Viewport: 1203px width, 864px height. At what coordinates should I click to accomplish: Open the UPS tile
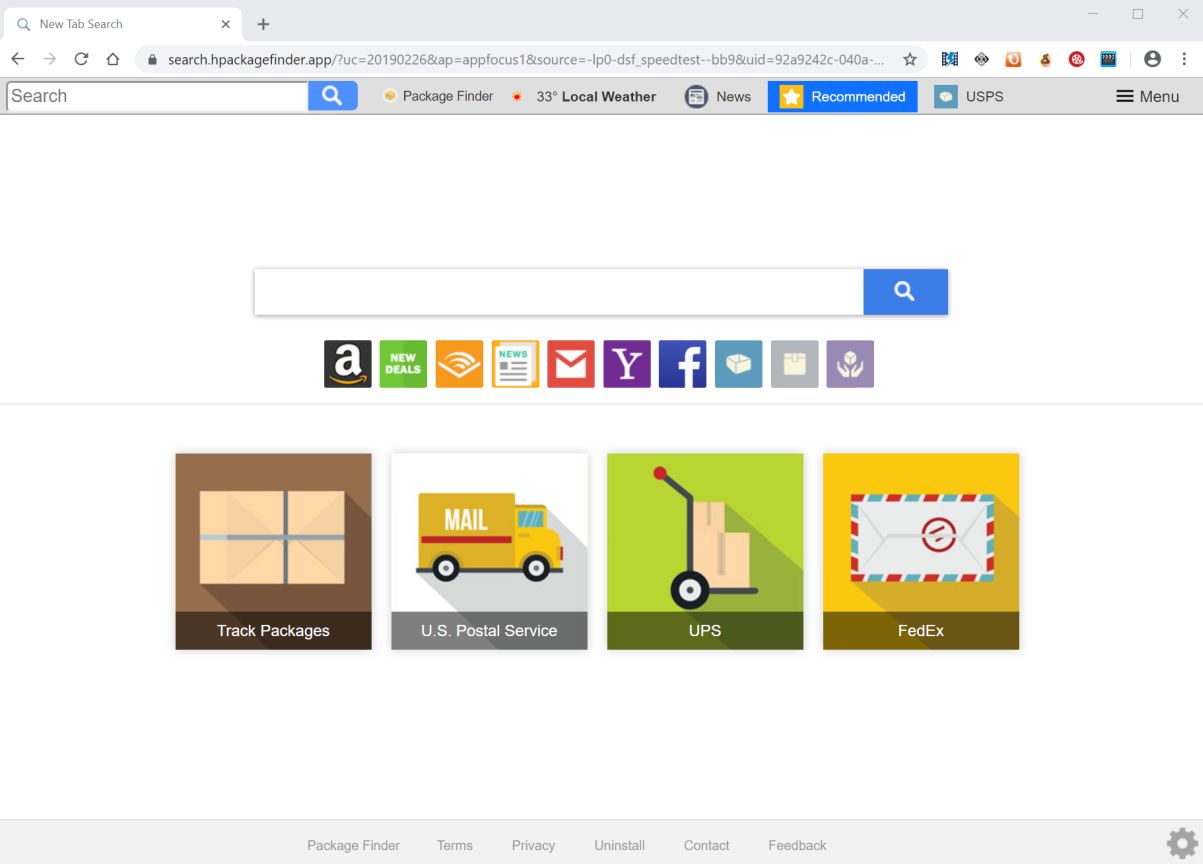[x=705, y=551]
